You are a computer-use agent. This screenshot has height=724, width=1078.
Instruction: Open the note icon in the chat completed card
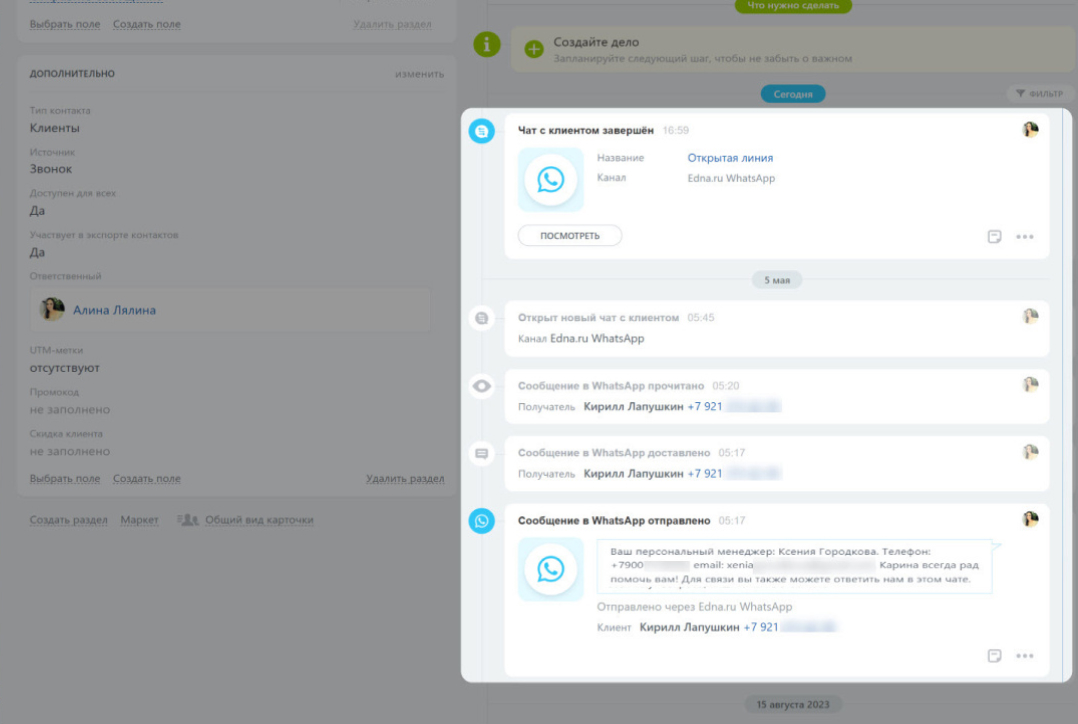(x=994, y=237)
